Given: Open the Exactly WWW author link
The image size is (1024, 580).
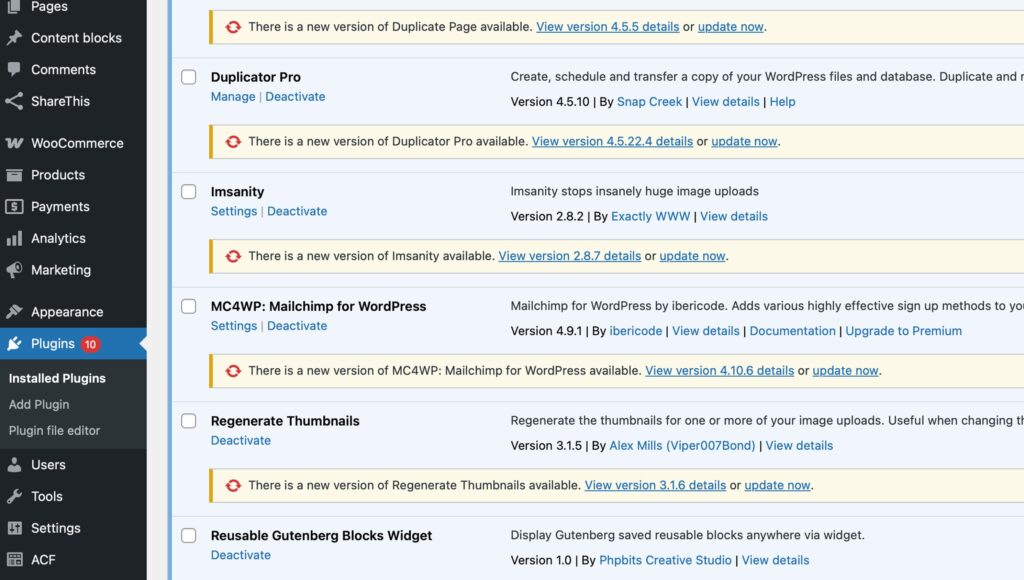Looking at the screenshot, I should pos(650,216).
